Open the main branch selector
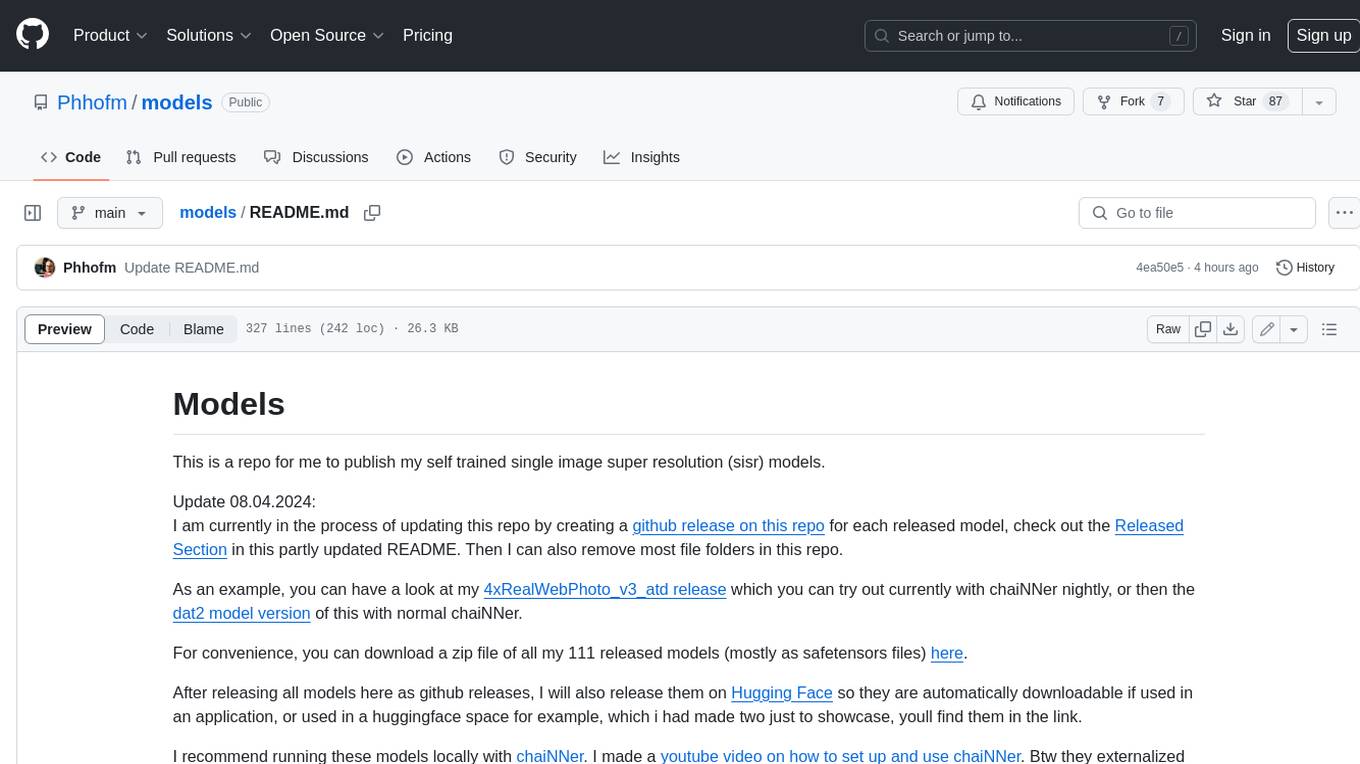1360x764 pixels. click(110, 213)
